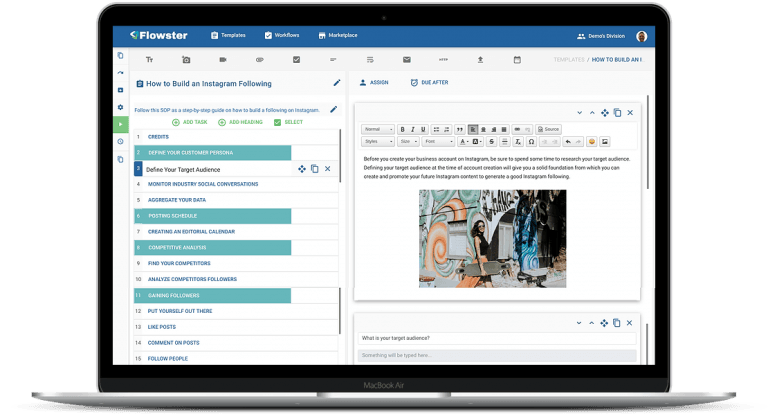
Task: Move the rich text editor widget
Action: [x=604, y=113]
